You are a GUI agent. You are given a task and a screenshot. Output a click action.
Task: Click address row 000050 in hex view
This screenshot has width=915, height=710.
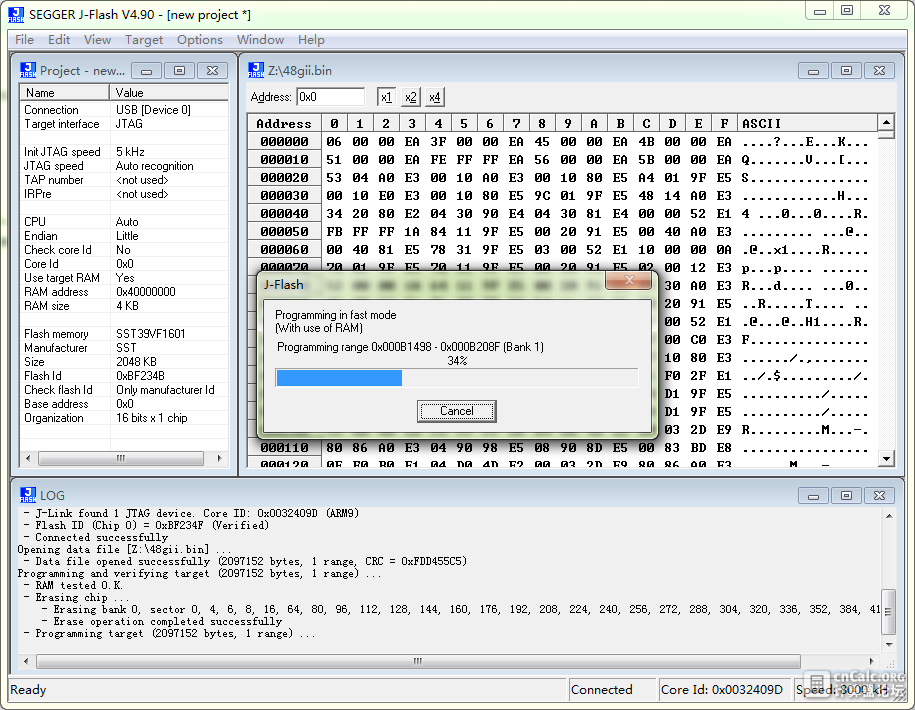[x=284, y=231]
